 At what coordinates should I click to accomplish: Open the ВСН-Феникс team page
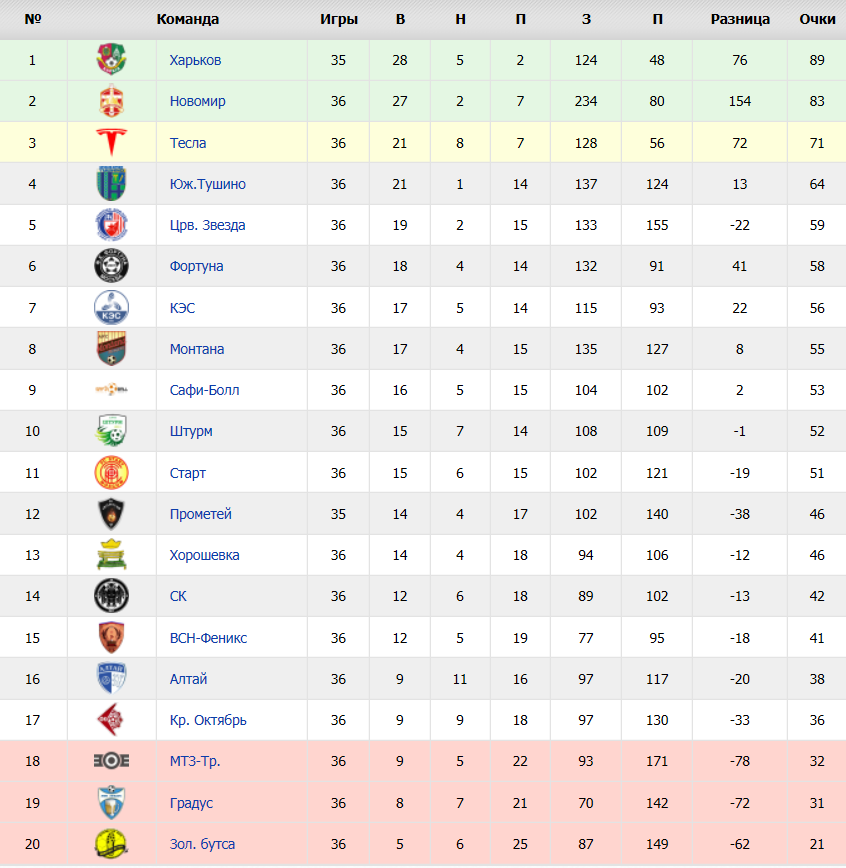(x=208, y=638)
